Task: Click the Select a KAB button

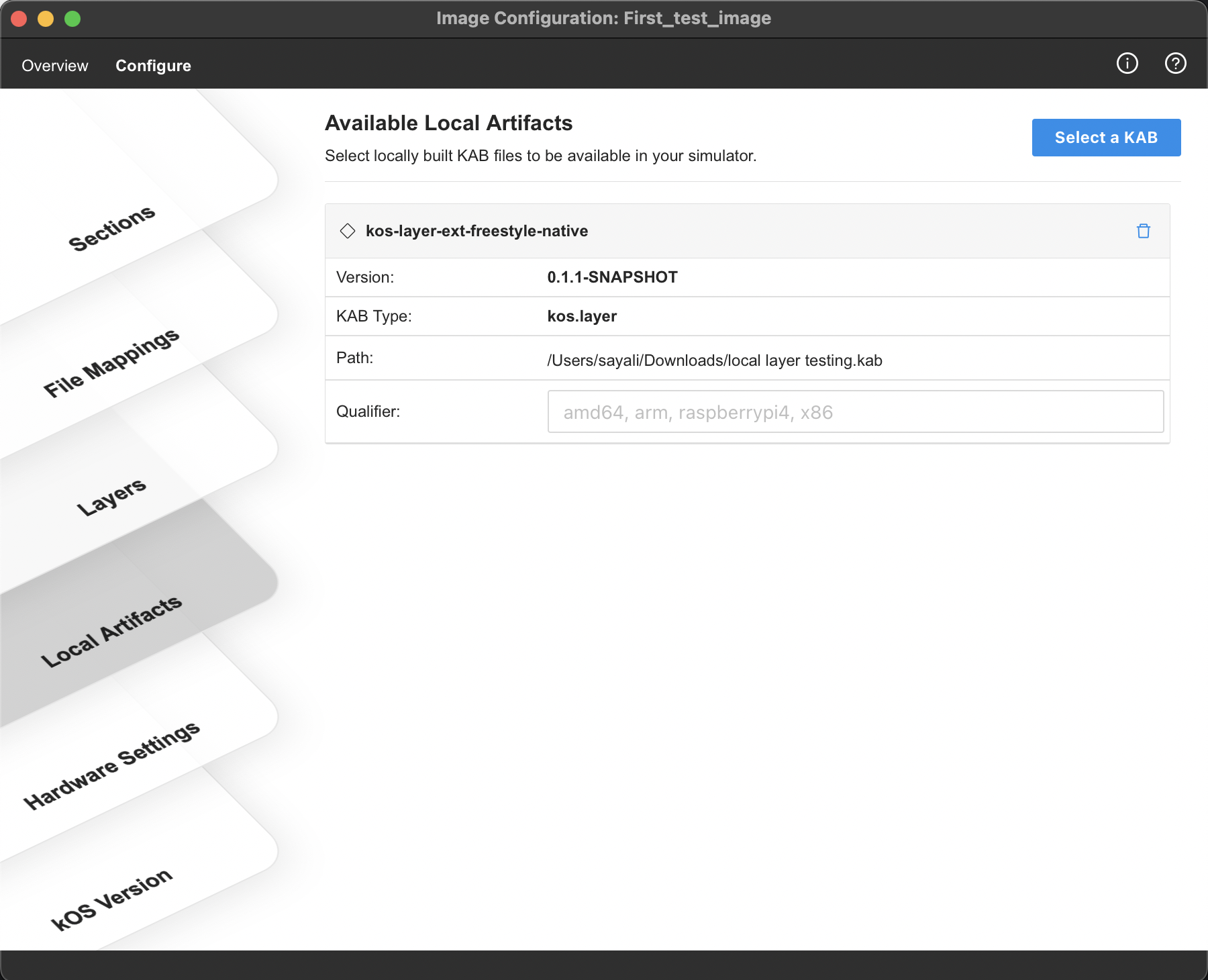Action: point(1106,138)
